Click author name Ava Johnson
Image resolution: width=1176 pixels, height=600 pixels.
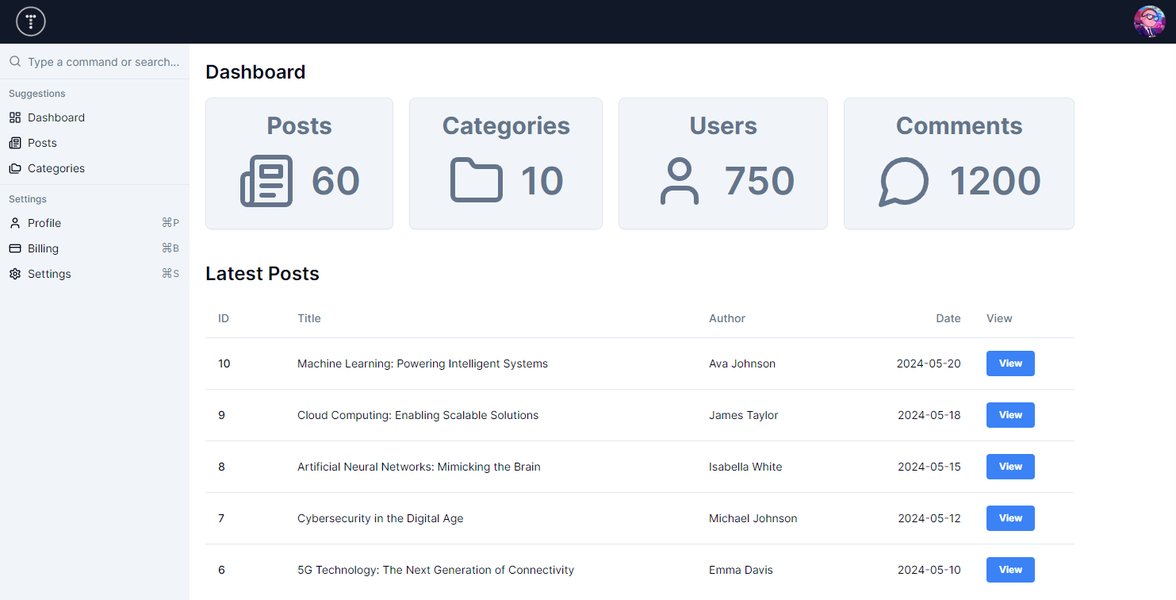click(742, 364)
